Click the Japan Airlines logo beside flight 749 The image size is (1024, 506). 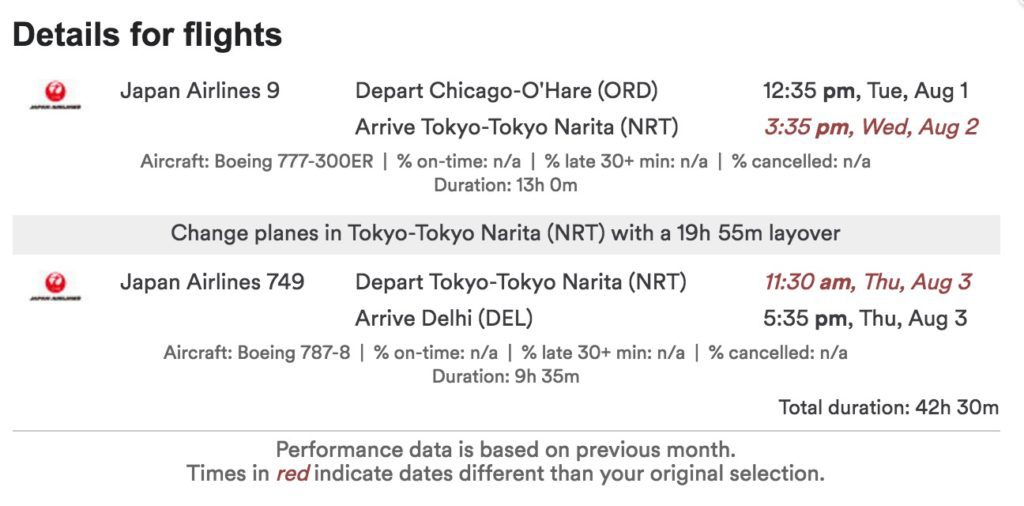click(55, 288)
